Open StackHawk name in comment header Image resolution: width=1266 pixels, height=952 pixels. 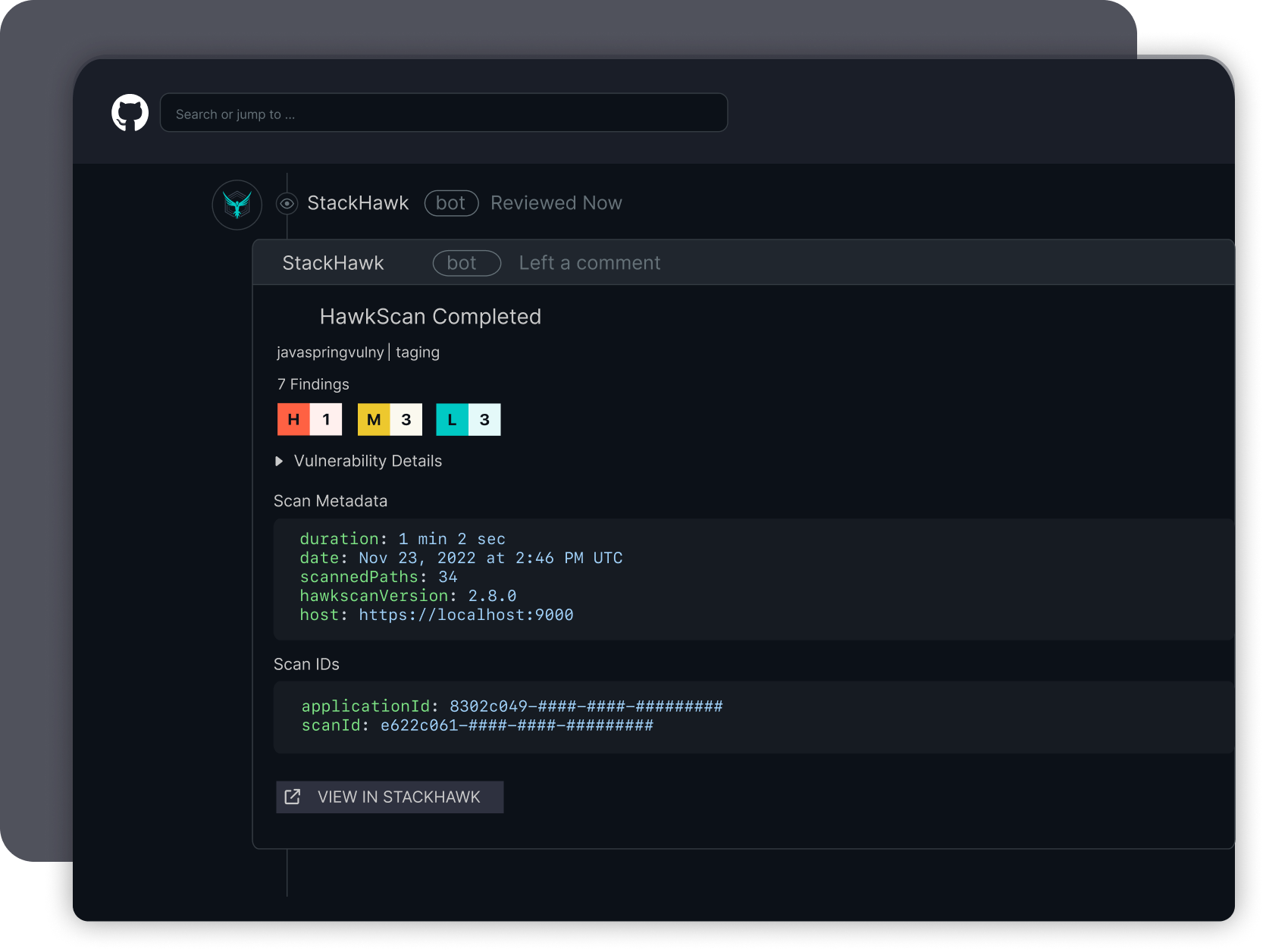tap(333, 263)
